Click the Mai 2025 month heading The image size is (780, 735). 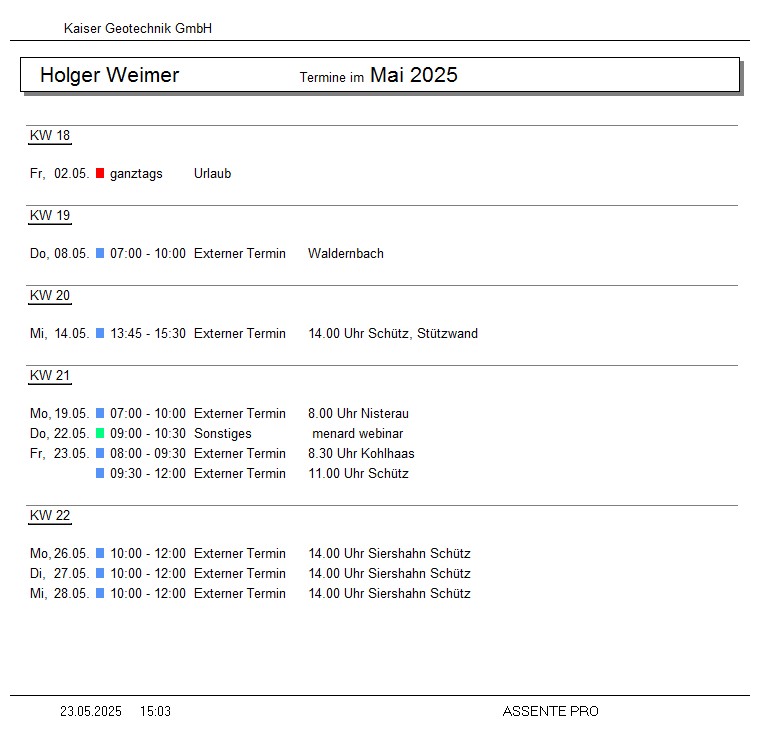413,75
